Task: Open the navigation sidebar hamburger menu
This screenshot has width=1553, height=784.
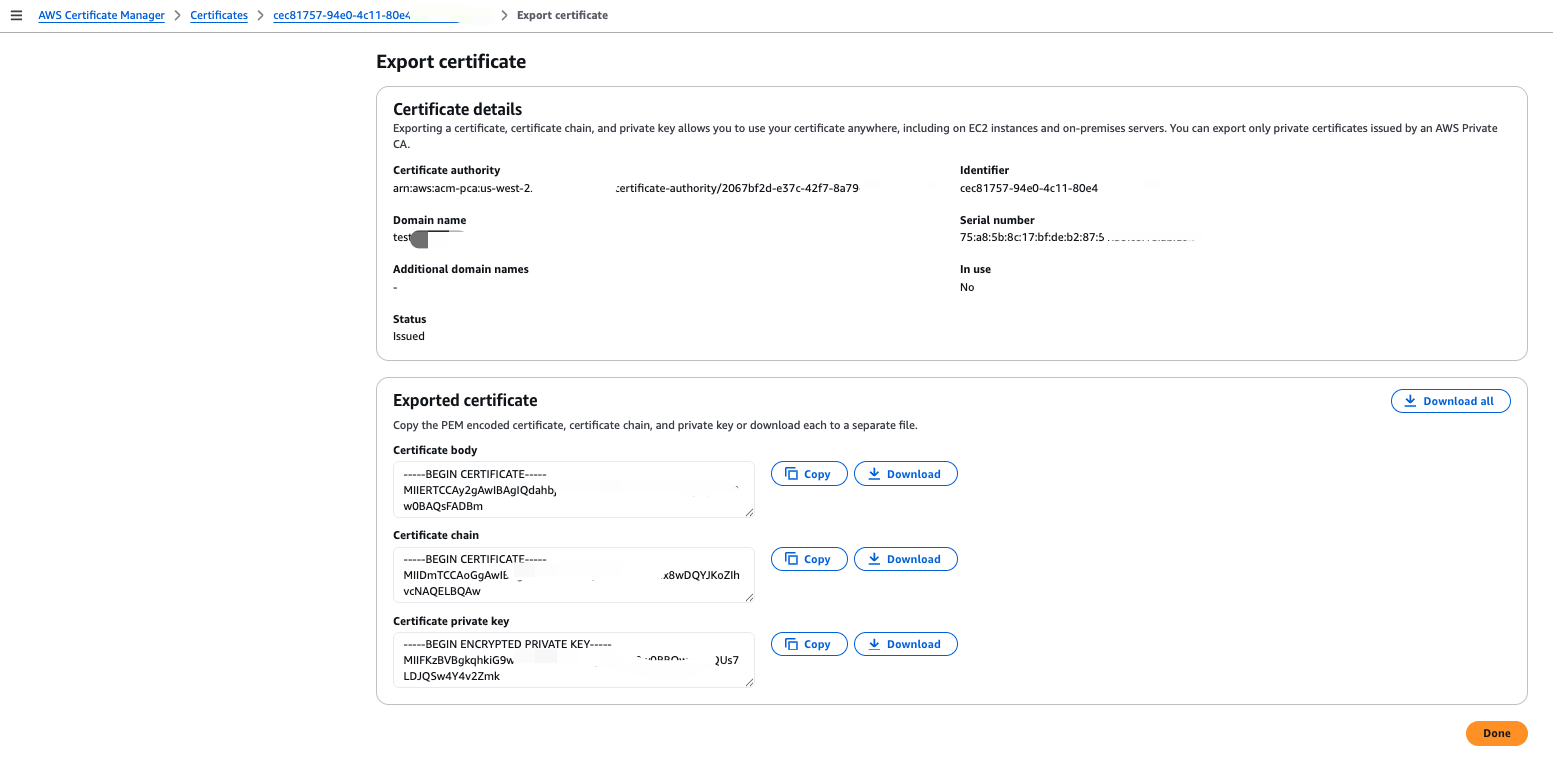Action: pyautogui.click(x=16, y=14)
